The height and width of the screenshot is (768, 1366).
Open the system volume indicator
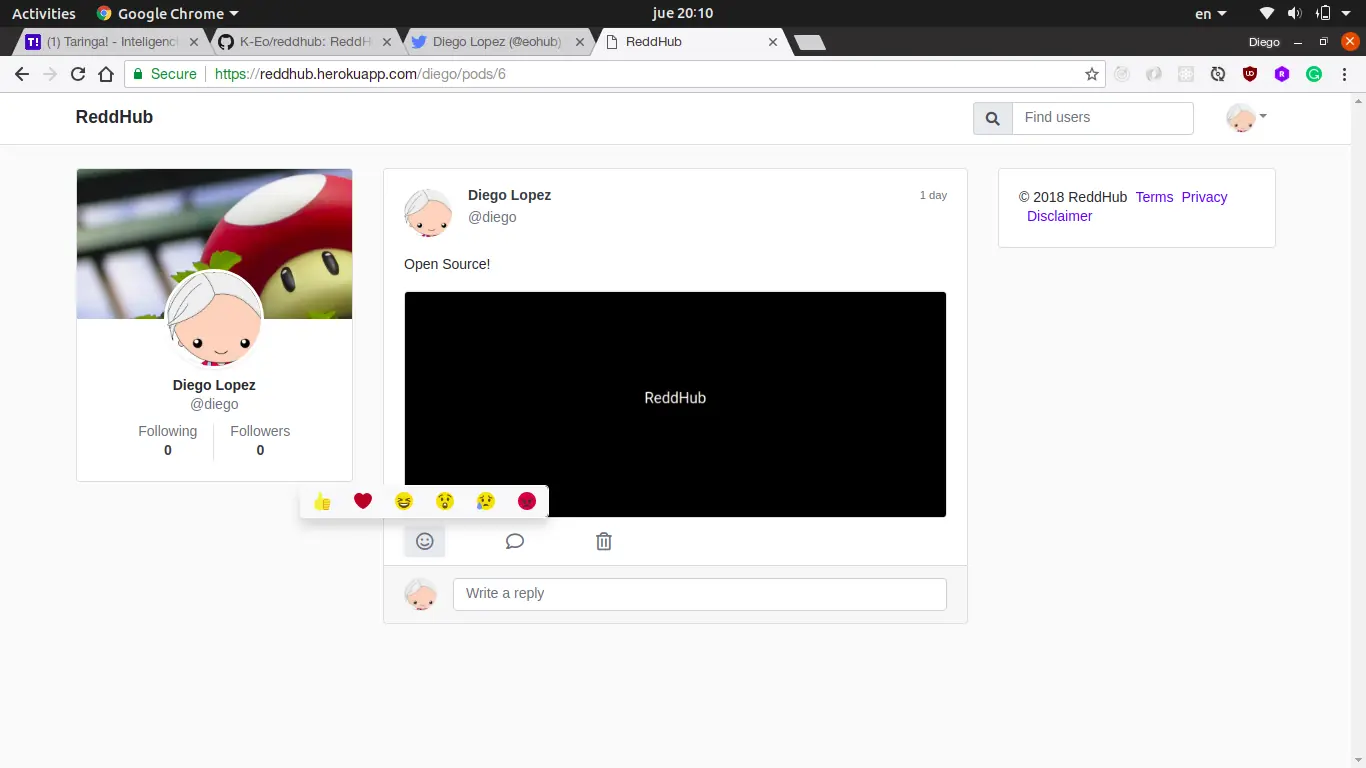pos(1295,14)
